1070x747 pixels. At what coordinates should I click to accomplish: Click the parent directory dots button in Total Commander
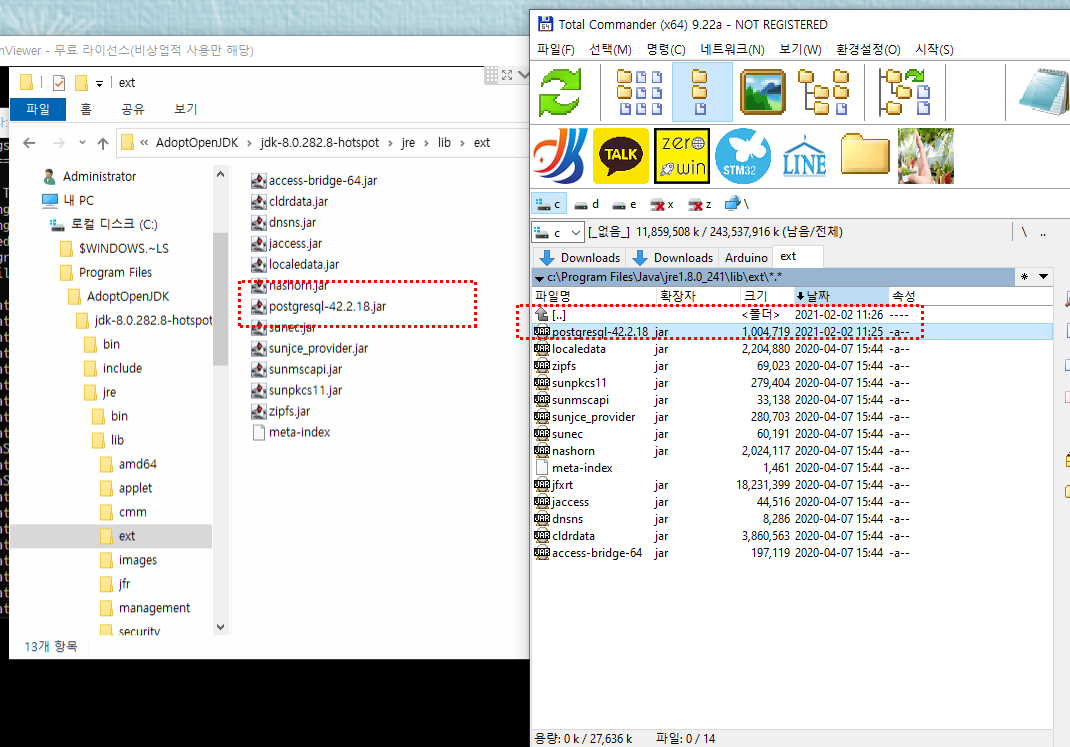(1043, 233)
